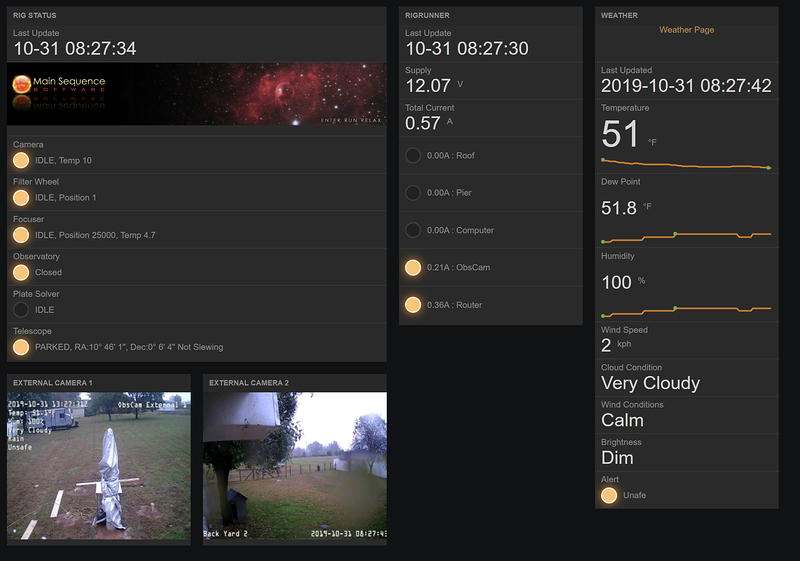Toggle the Router power circuit
800x561 pixels.
[413, 304]
